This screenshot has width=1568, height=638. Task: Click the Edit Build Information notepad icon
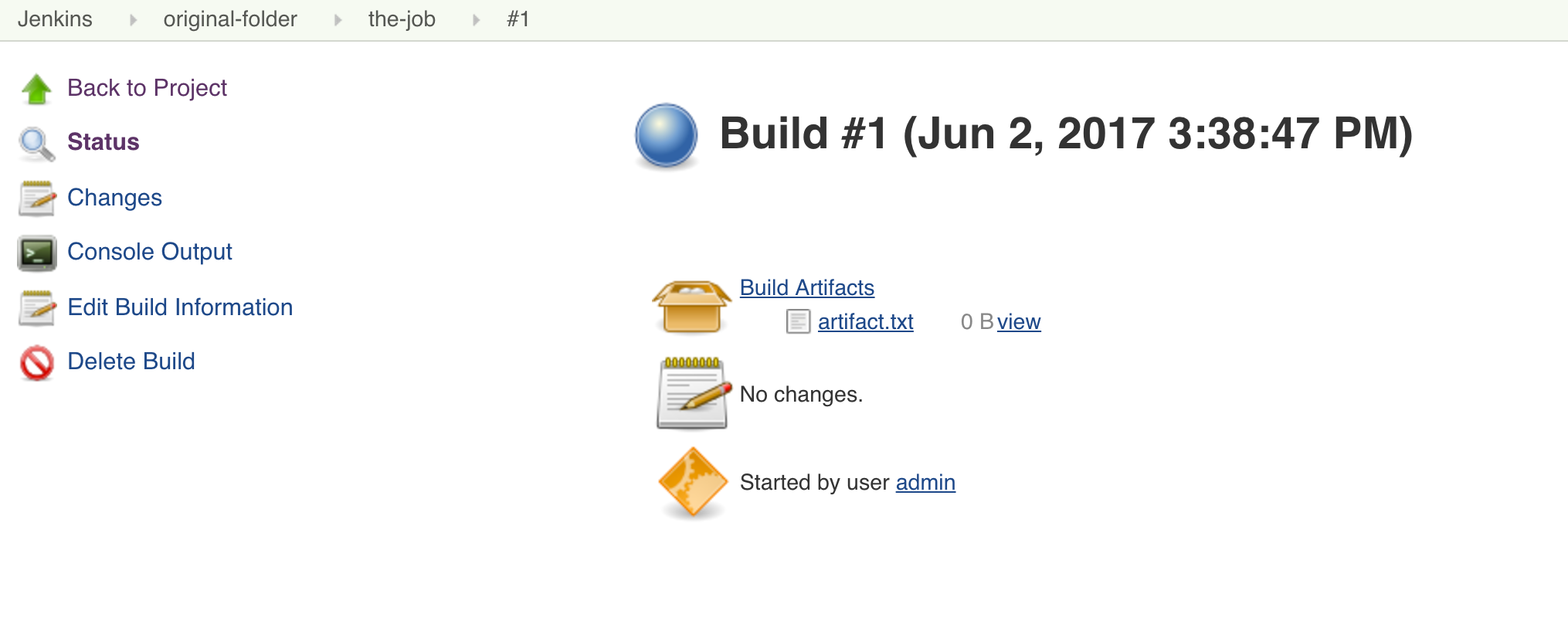coord(36,308)
